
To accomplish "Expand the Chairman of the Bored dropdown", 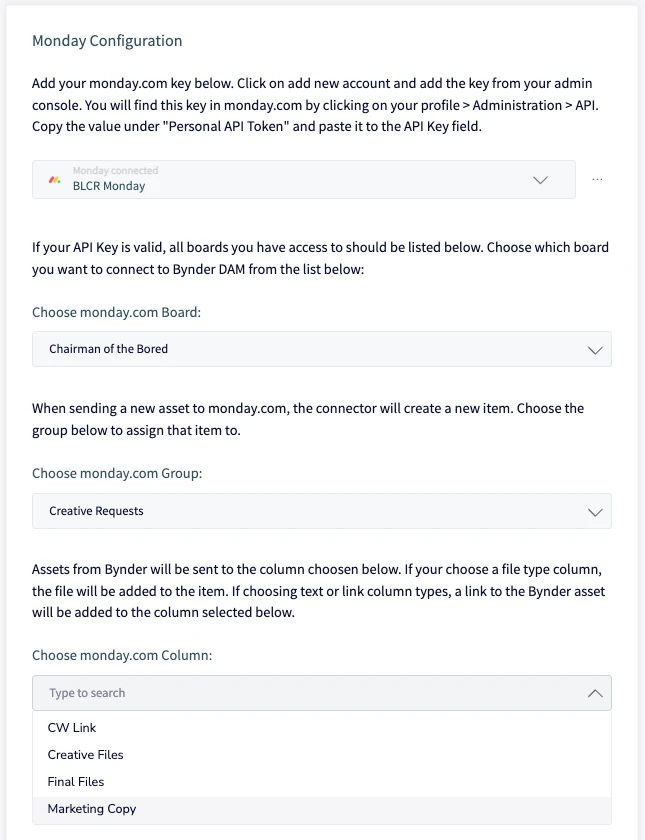I will 321,349.
